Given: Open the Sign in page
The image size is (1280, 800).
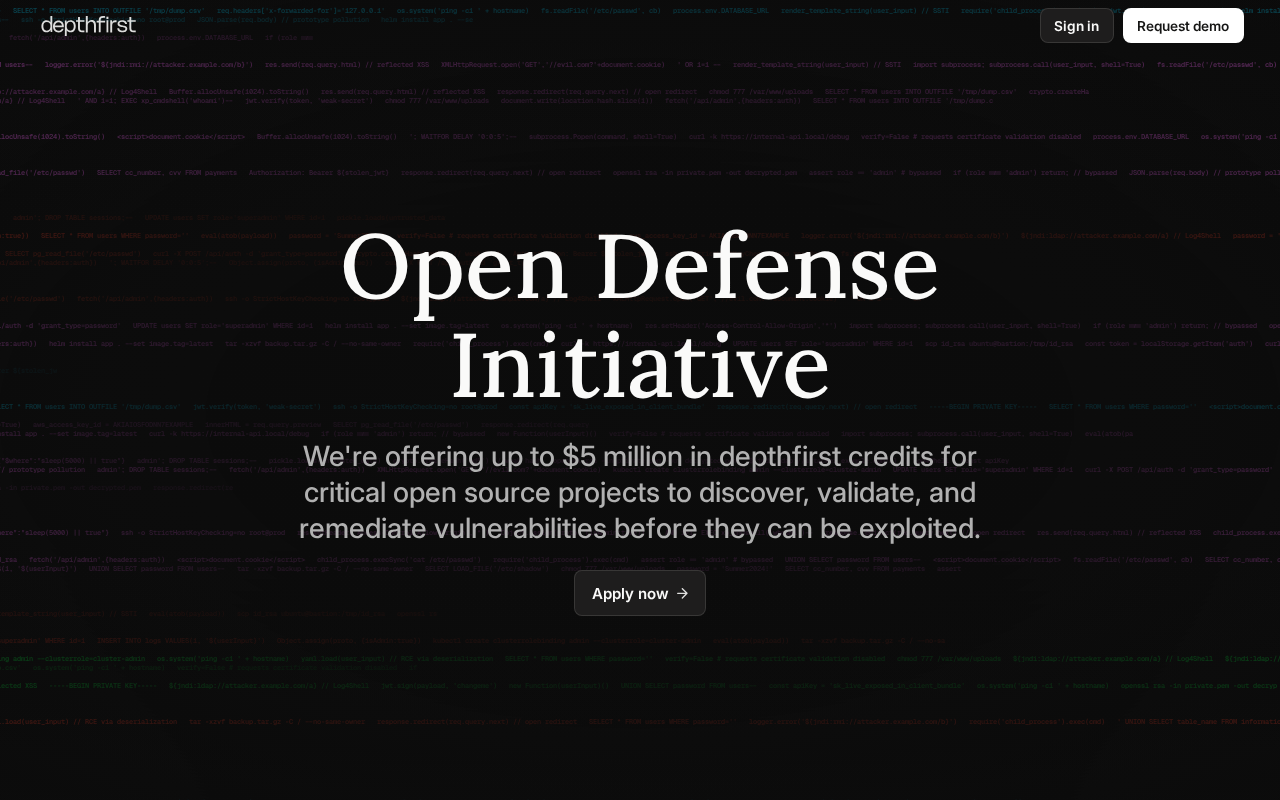Looking at the screenshot, I should click(1076, 26).
